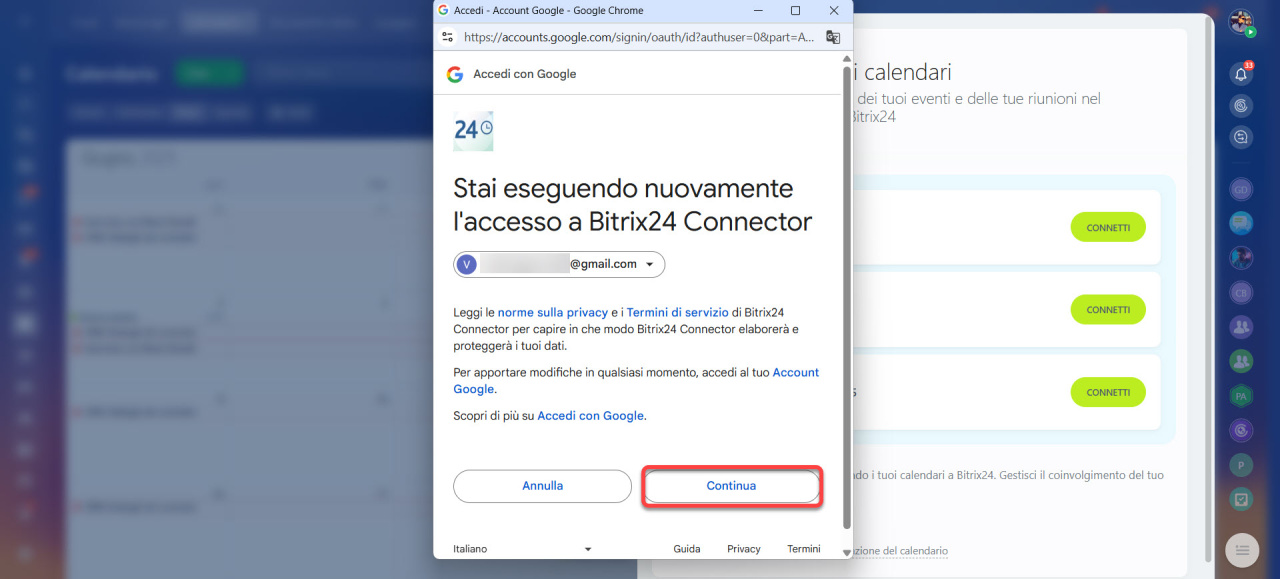Image resolution: width=1280 pixels, height=579 pixels.
Task: Open the GD chat avatar in sidebar
Action: tap(1241, 189)
